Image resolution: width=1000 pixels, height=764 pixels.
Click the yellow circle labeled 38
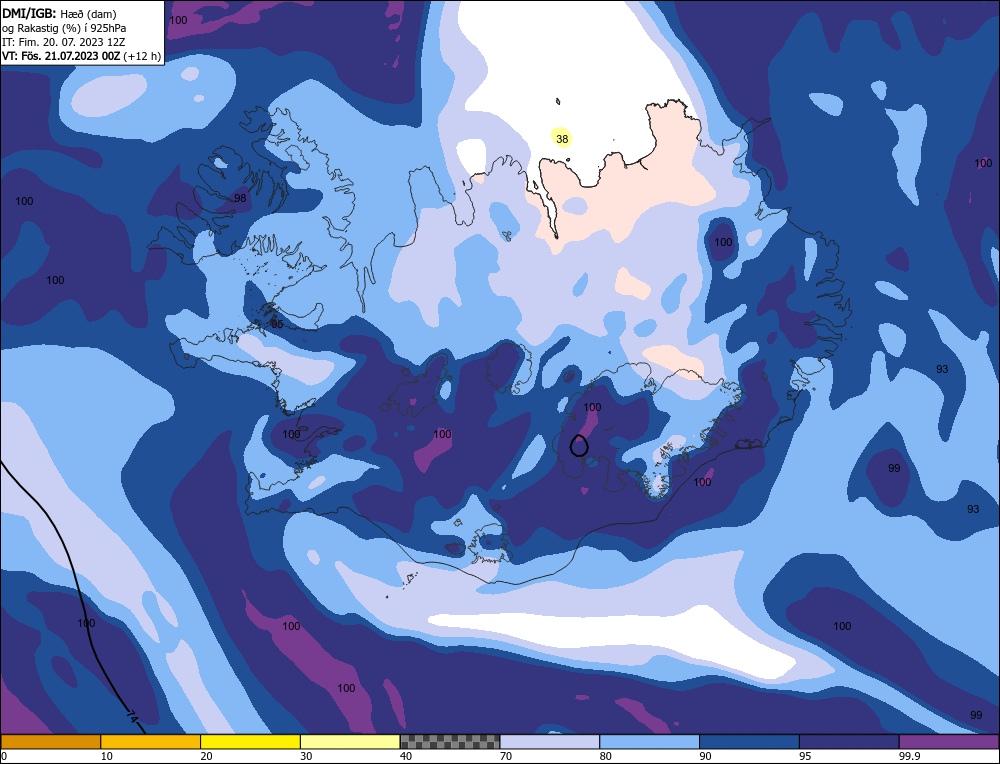[x=561, y=138]
